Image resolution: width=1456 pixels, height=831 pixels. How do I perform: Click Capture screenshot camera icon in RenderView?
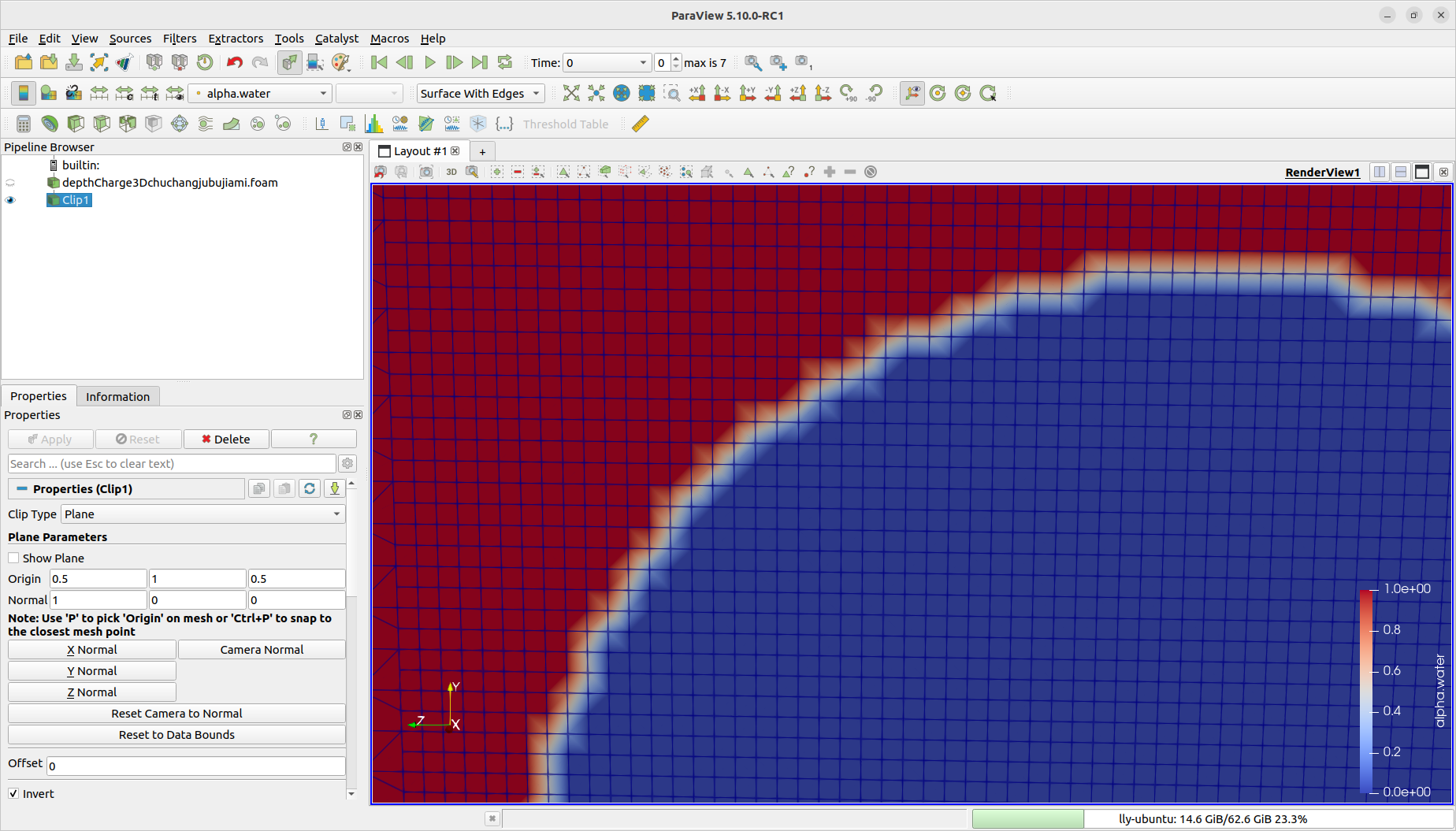click(x=426, y=172)
